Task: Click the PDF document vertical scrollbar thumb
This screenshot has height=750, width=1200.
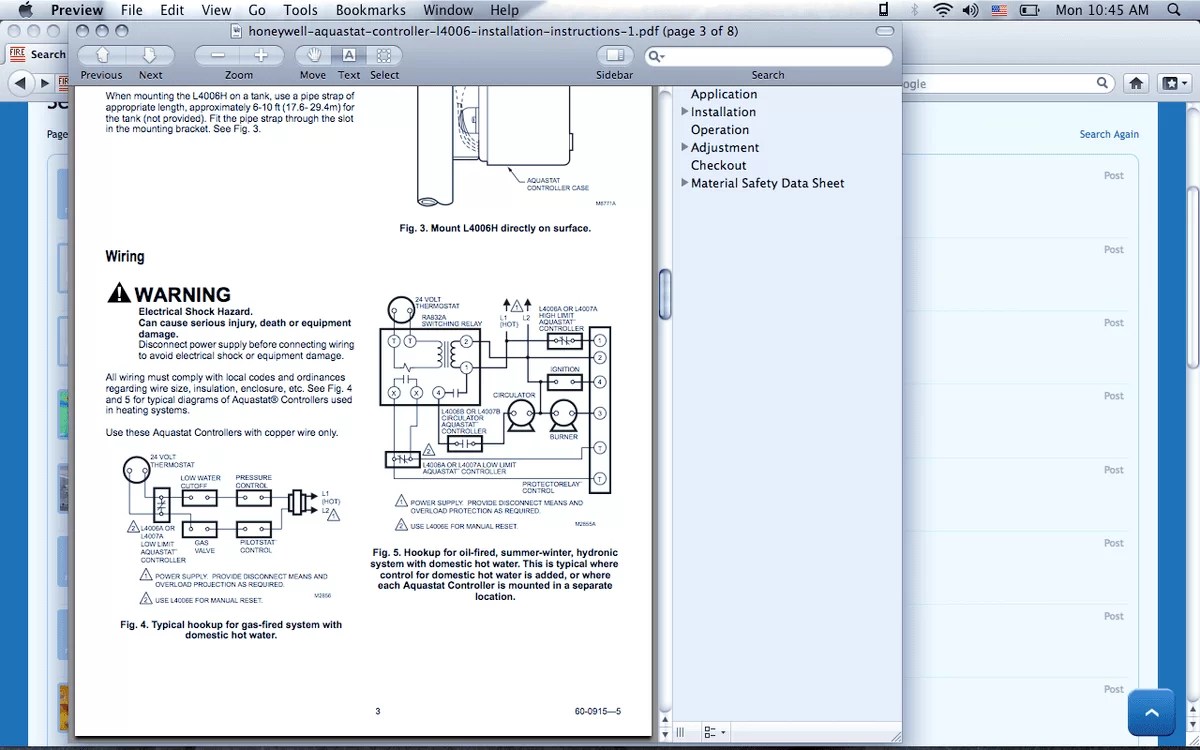Action: pos(664,295)
